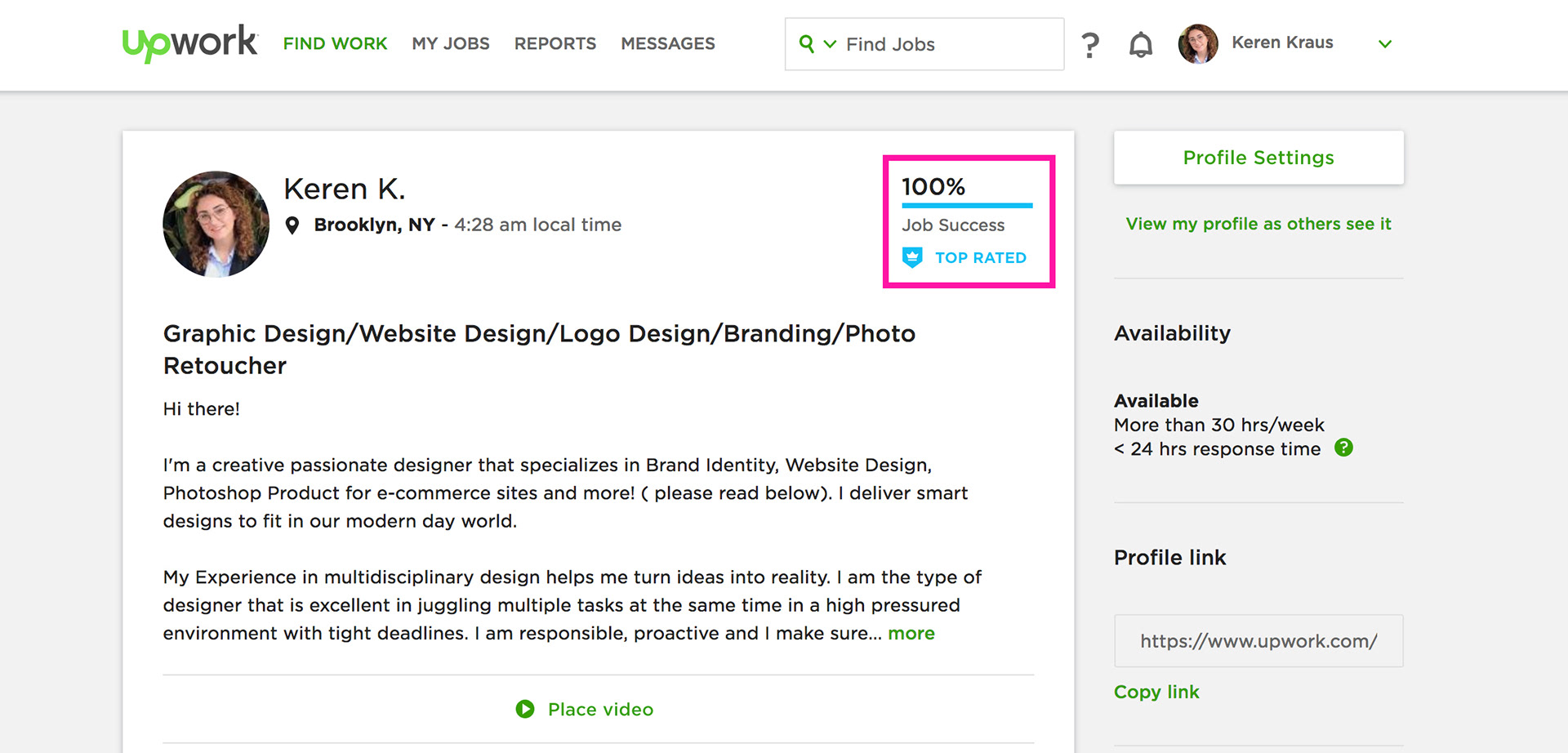The width and height of the screenshot is (1568, 753).
Task: Click Copy link
Action: coord(1156,692)
